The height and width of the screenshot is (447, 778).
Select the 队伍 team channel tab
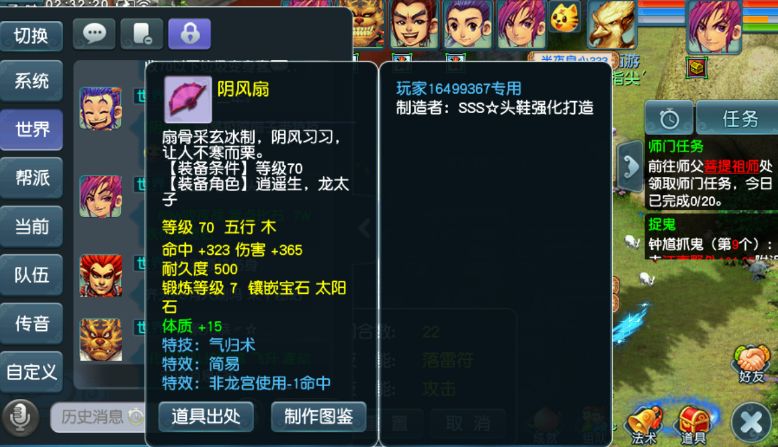click(x=32, y=275)
